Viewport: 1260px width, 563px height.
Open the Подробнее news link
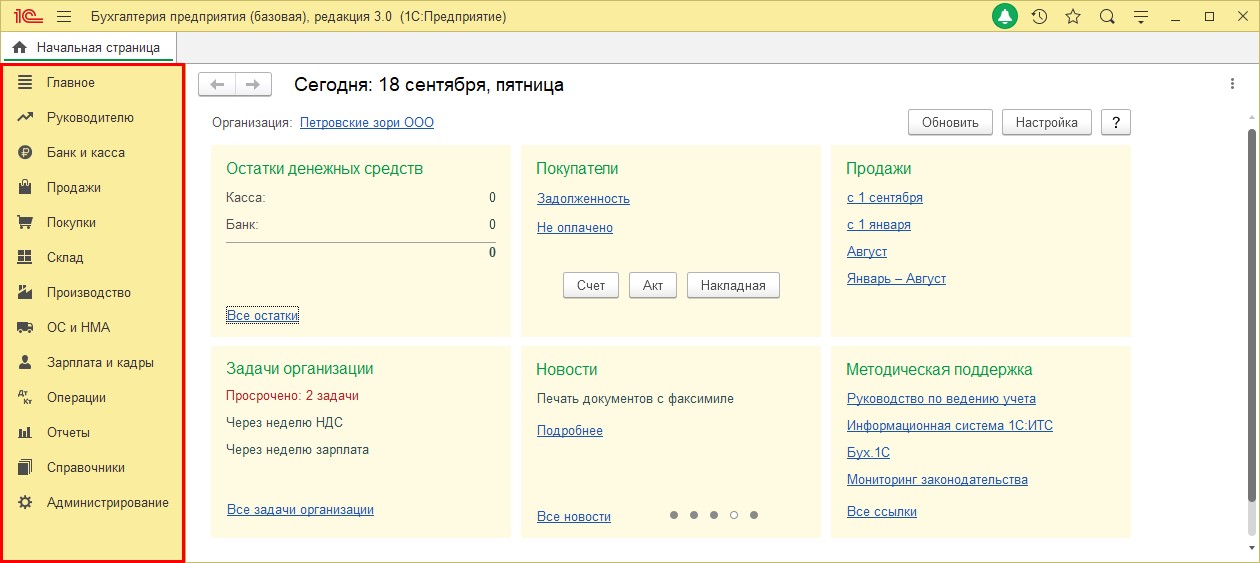[x=570, y=430]
